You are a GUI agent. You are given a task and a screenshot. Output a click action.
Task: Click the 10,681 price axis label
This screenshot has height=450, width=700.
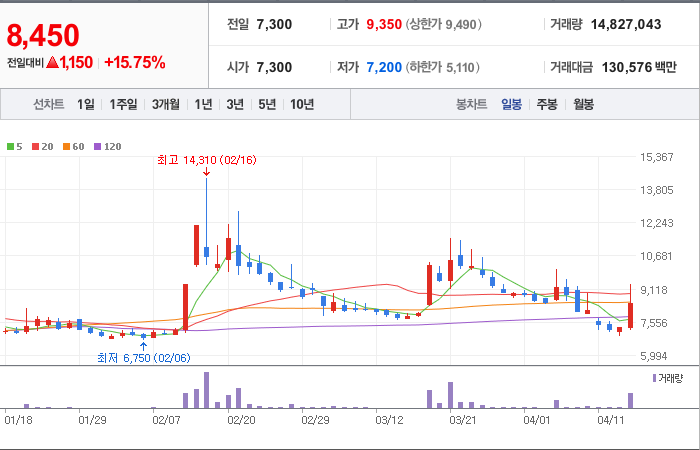tap(656, 256)
